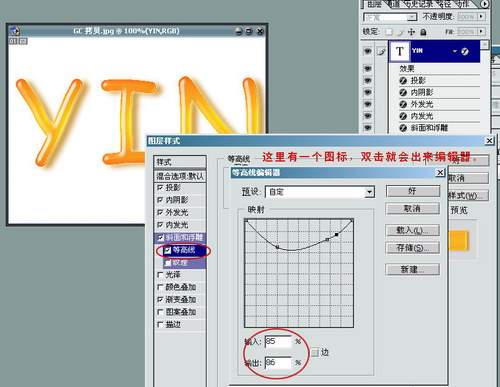Click the 输入 percentage field
The height and width of the screenshot is (387, 500).
pyautogui.click(x=278, y=341)
